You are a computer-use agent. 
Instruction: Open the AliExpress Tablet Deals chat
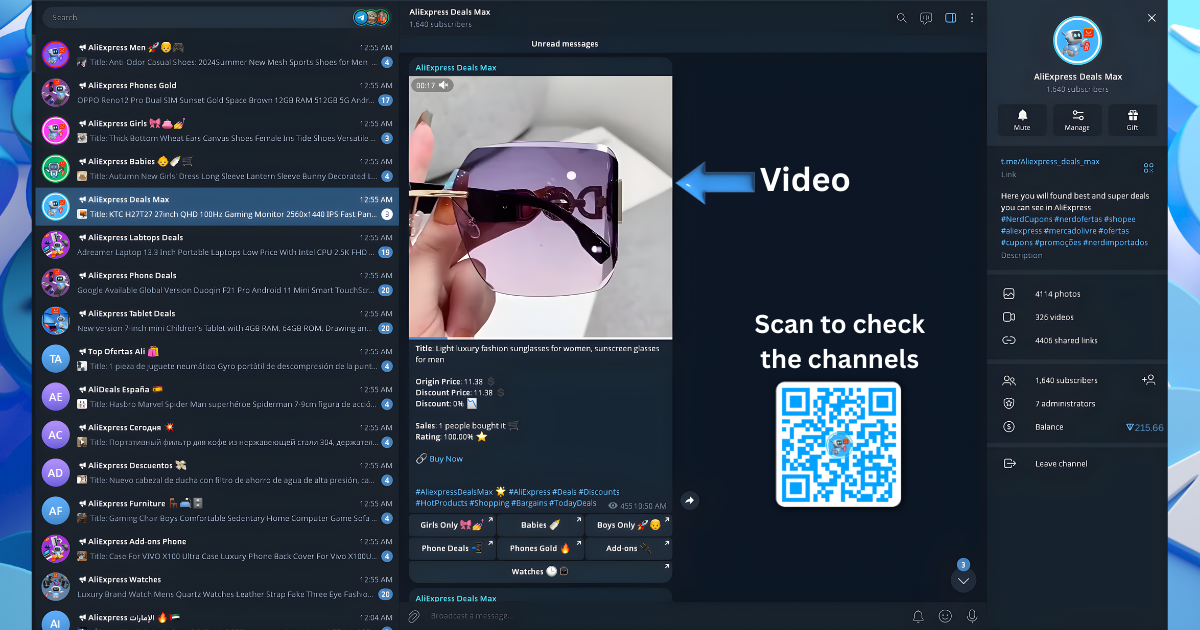(217, 320)
